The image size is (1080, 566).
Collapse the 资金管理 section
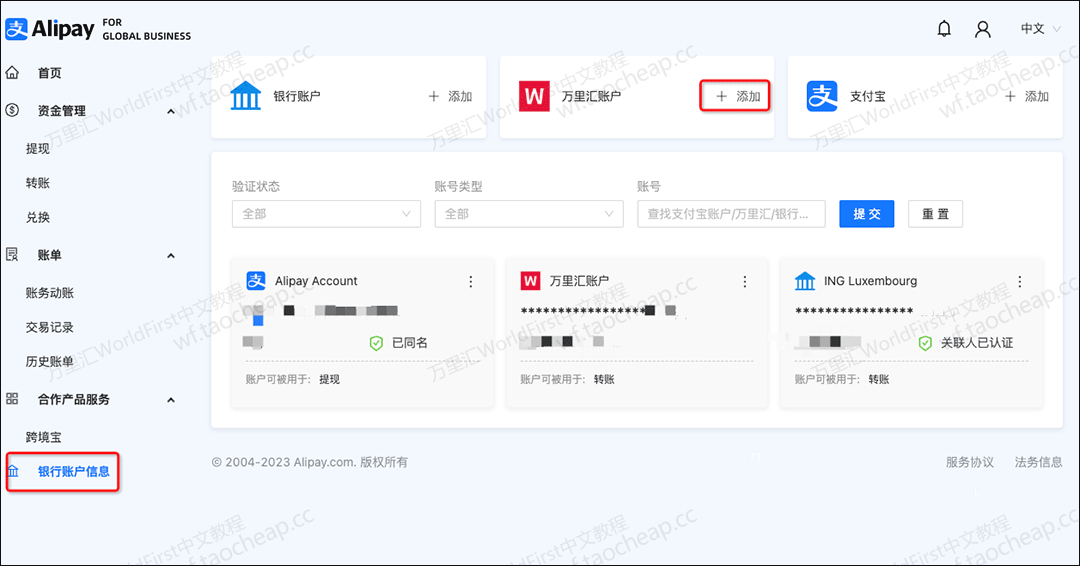tap(171, 112)
